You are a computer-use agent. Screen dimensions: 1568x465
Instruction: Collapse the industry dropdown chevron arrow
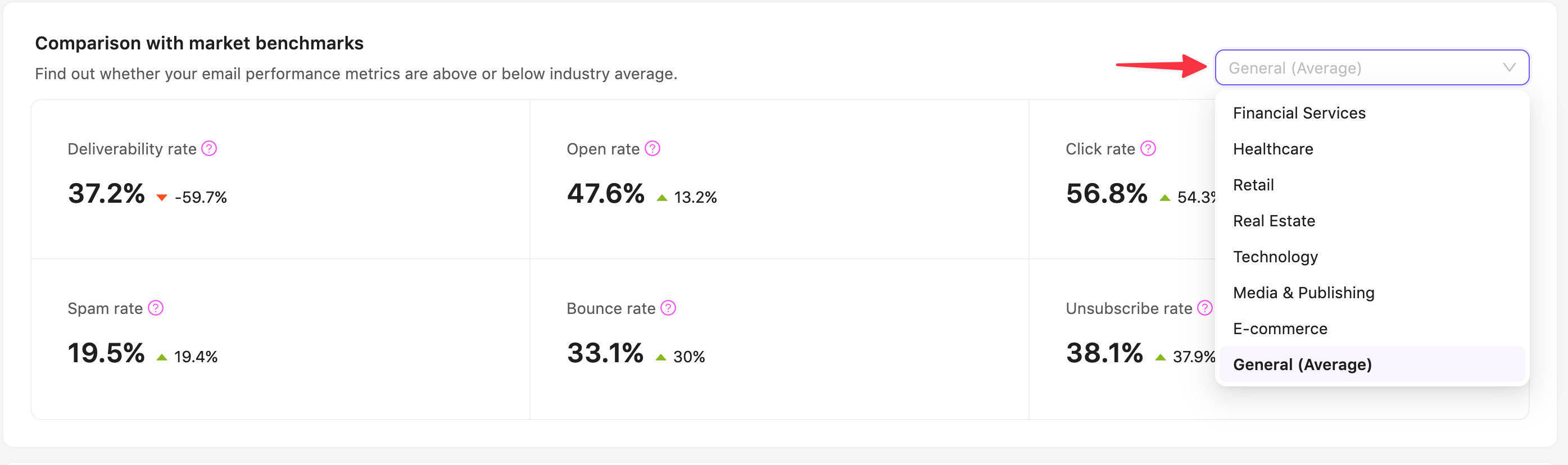click(1508, 67)
